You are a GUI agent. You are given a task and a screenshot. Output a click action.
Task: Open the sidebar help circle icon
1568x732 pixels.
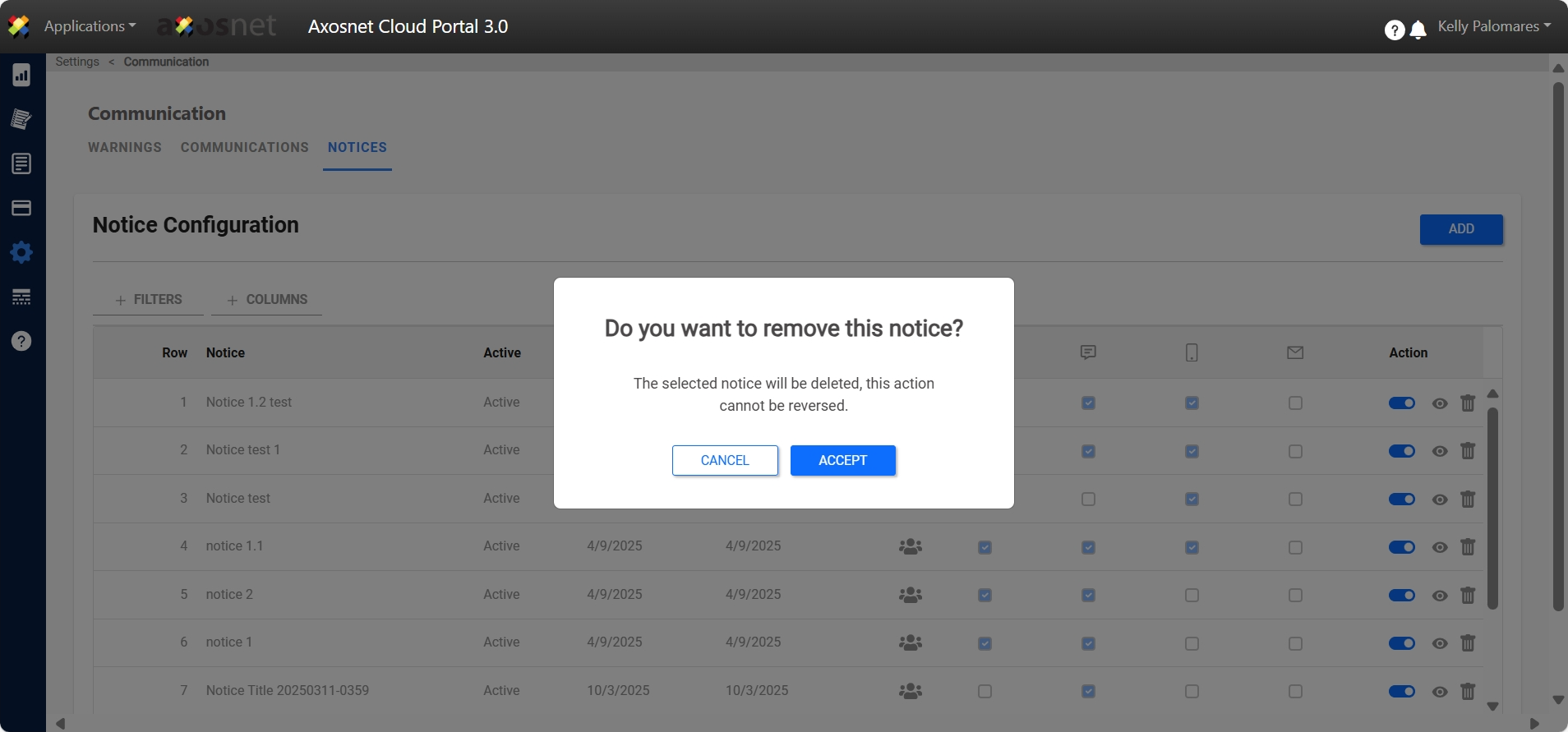coord(21,341)
